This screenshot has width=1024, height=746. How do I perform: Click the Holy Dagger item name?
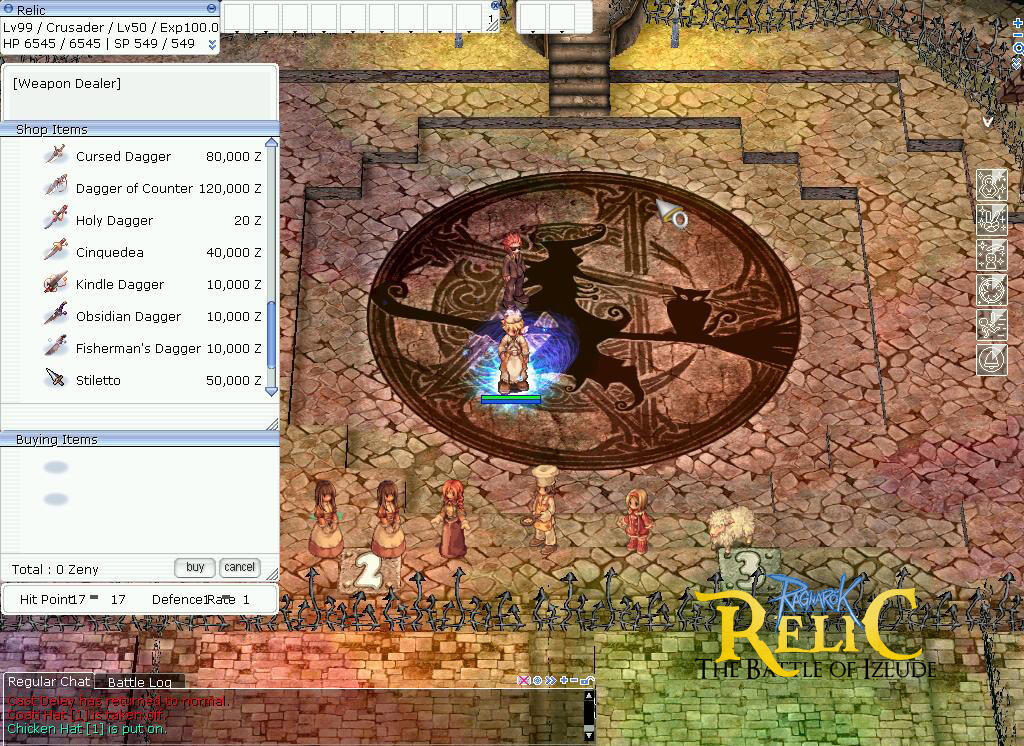click(x=114, y=220)
